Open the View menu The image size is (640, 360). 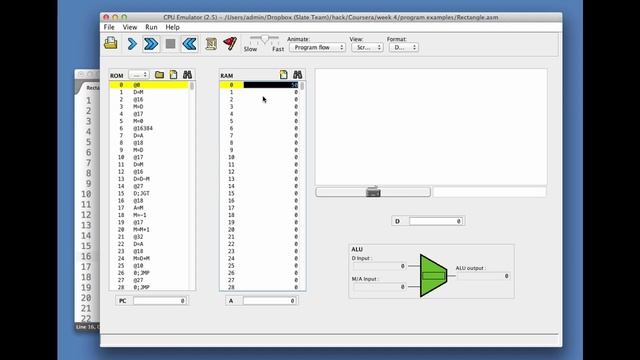tap(130, 27)
